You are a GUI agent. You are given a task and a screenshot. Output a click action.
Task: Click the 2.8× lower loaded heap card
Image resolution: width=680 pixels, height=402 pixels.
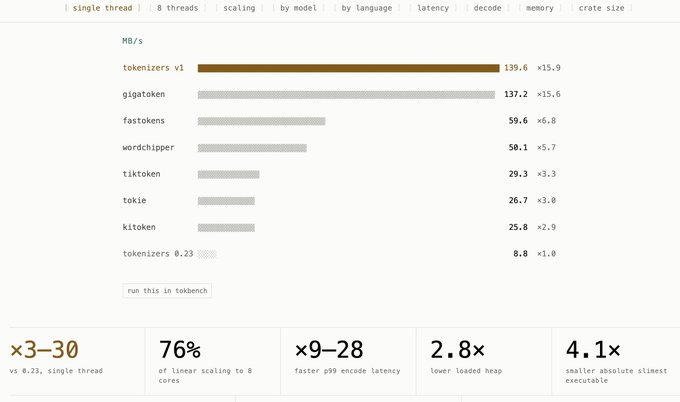(484, 361)
